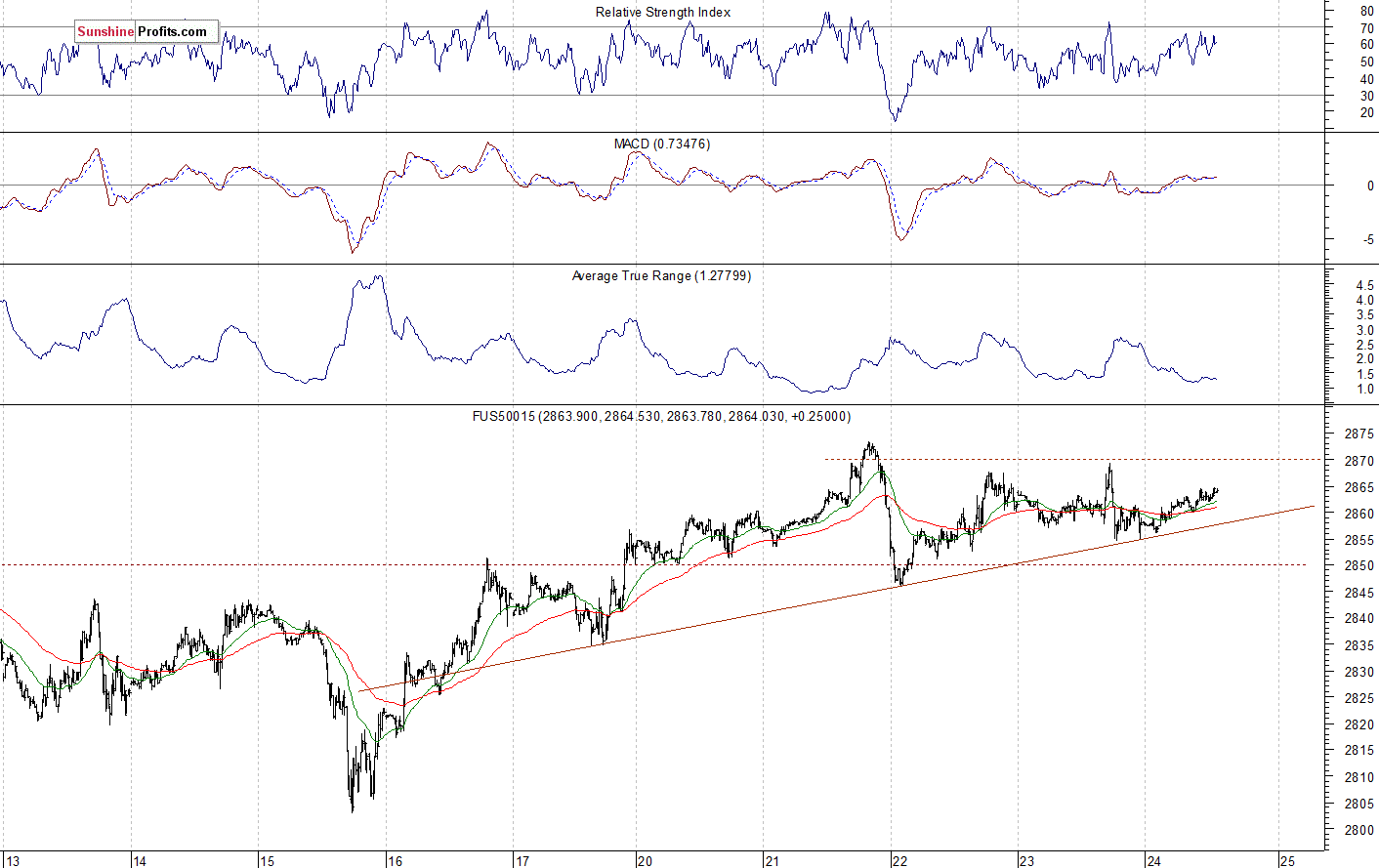Select date label 22 on the time axis
Viewport: 1379px width, 868px height.
(x=899, y=860)
